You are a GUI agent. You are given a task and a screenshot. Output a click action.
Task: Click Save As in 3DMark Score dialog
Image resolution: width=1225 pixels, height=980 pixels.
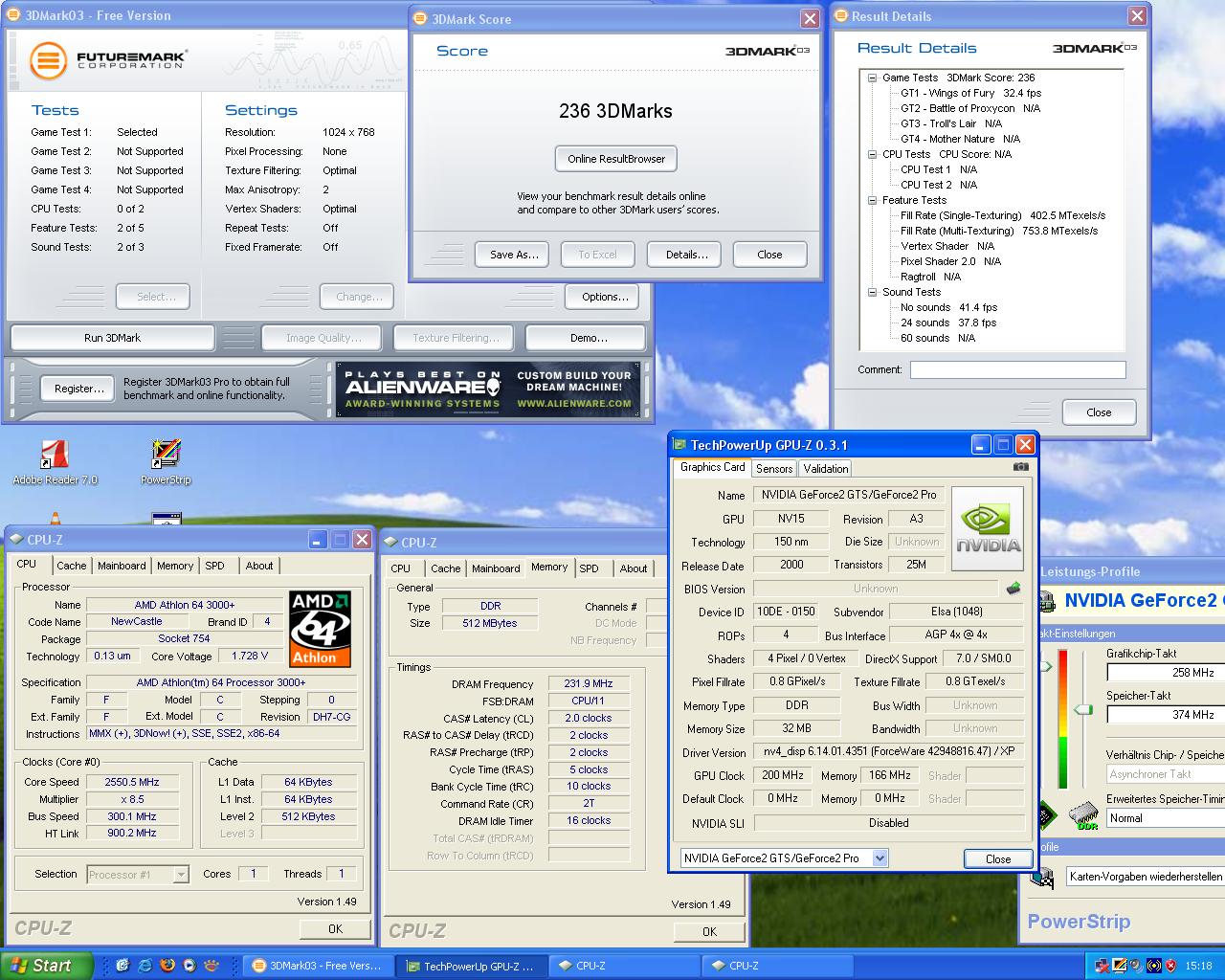point(514,255)
